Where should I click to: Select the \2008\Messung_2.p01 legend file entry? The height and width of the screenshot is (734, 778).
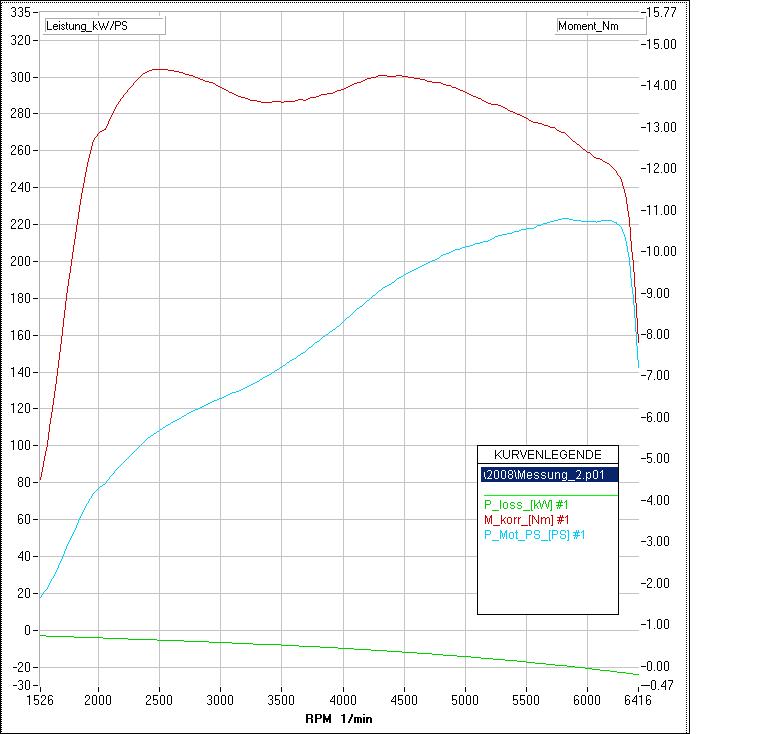coord(548,475)
